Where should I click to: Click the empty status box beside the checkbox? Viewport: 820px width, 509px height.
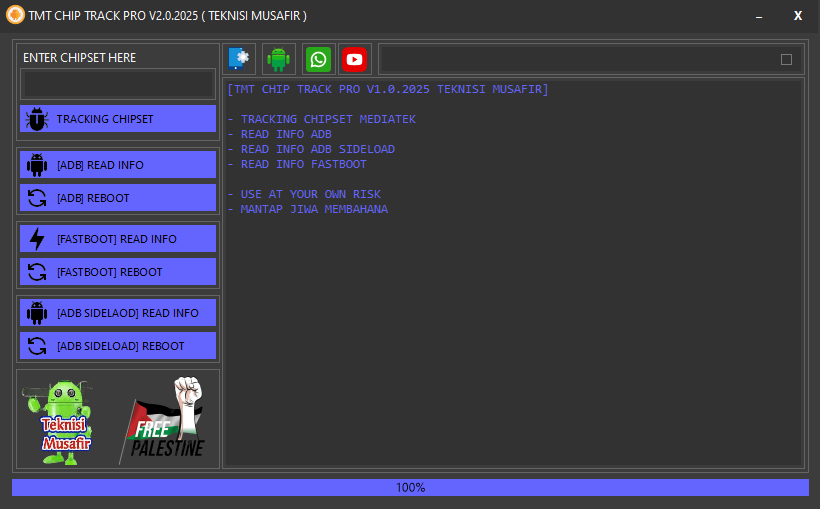coord(575,59)
